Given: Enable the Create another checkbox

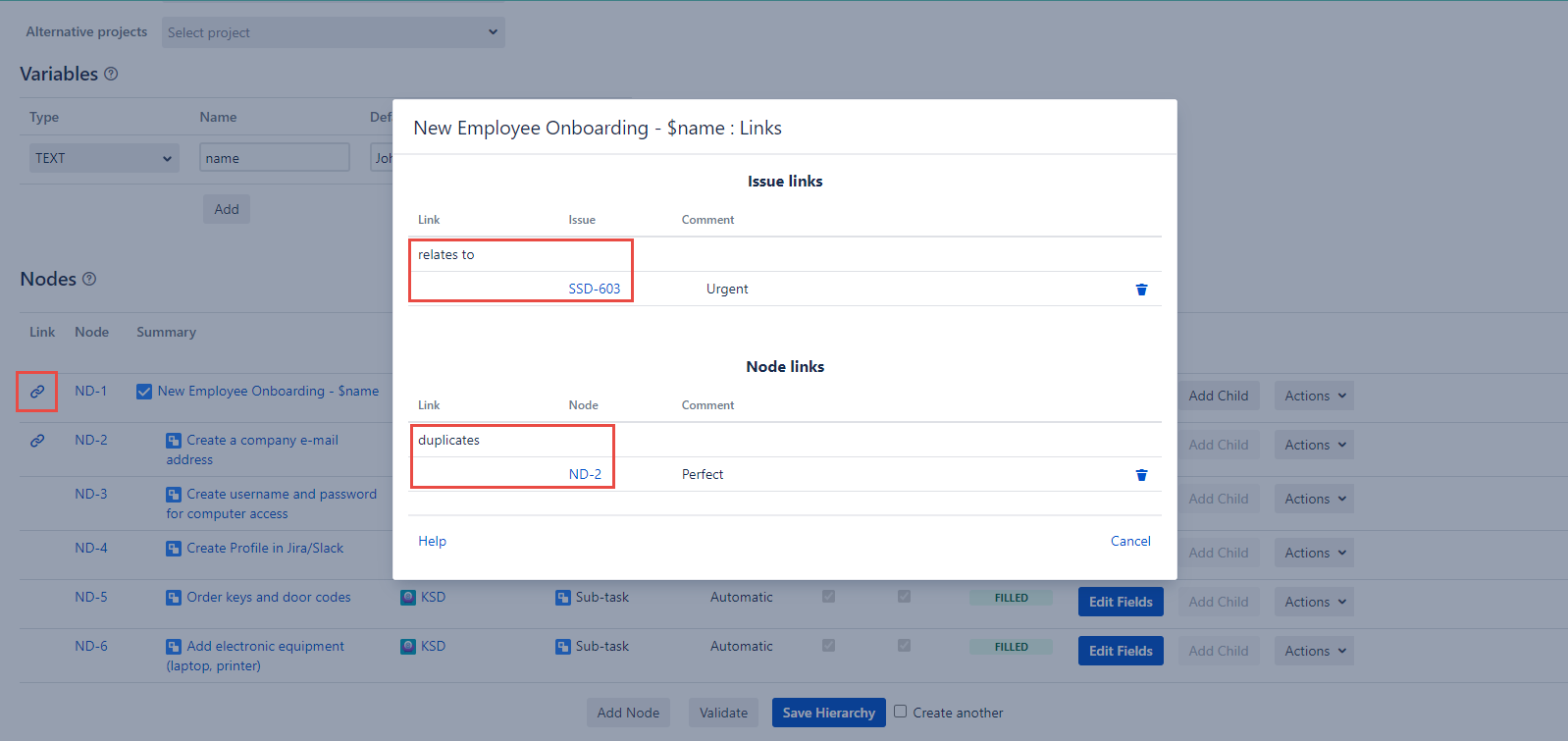Looking at the screenshot, I should [900, 712].
